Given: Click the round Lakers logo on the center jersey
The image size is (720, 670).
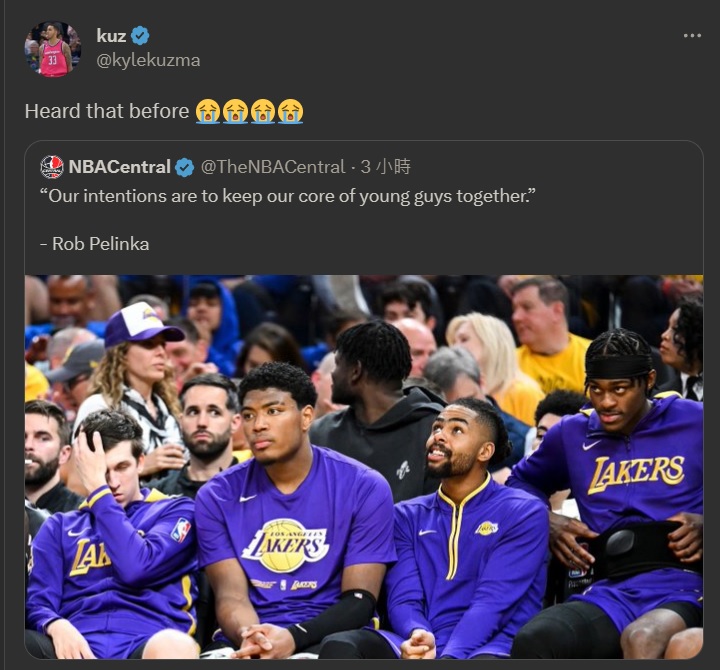Looking at the screenshot, I should [x=288, y=542].
